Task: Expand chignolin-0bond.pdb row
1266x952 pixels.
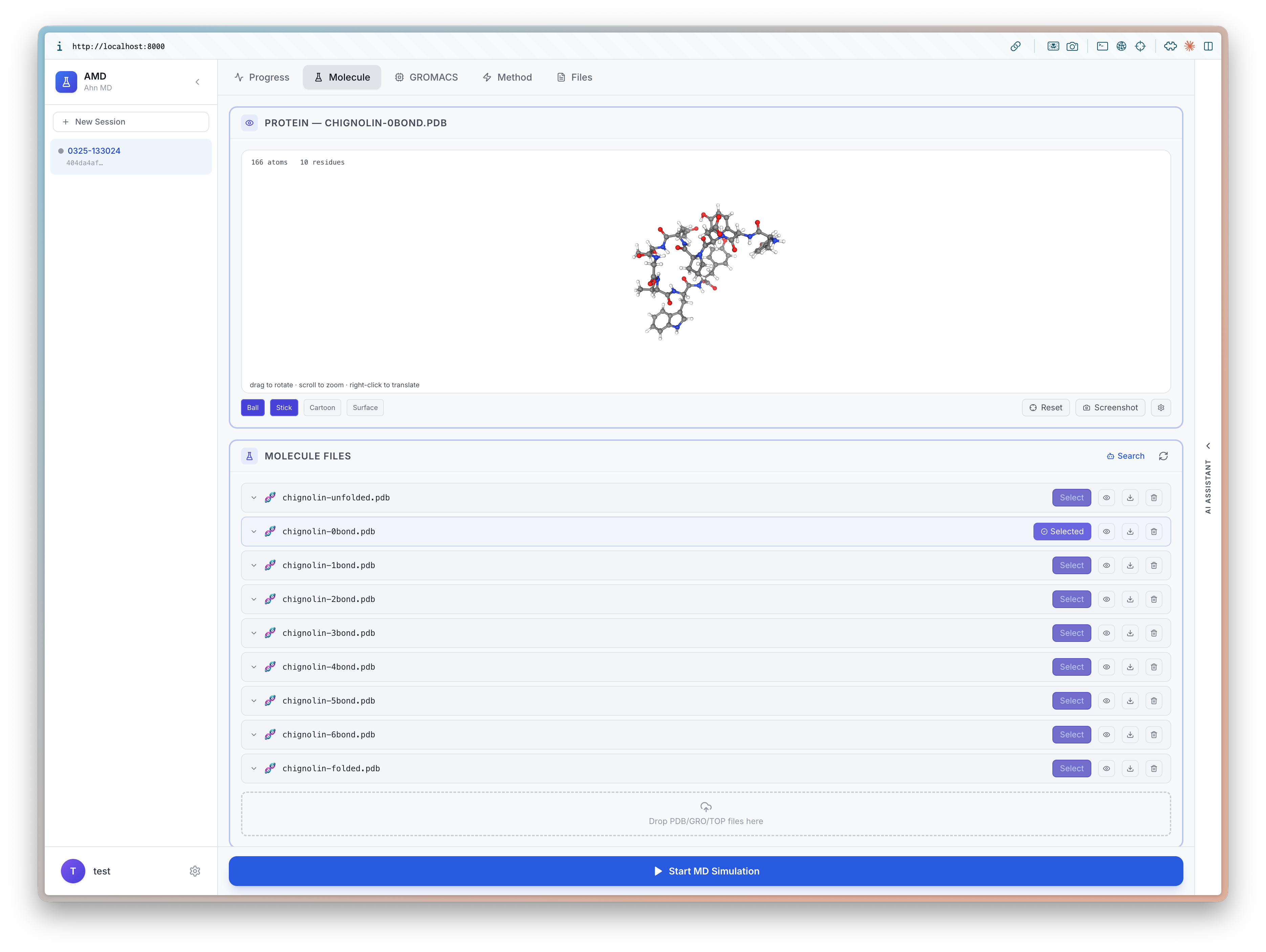Action: coord(254,531)
